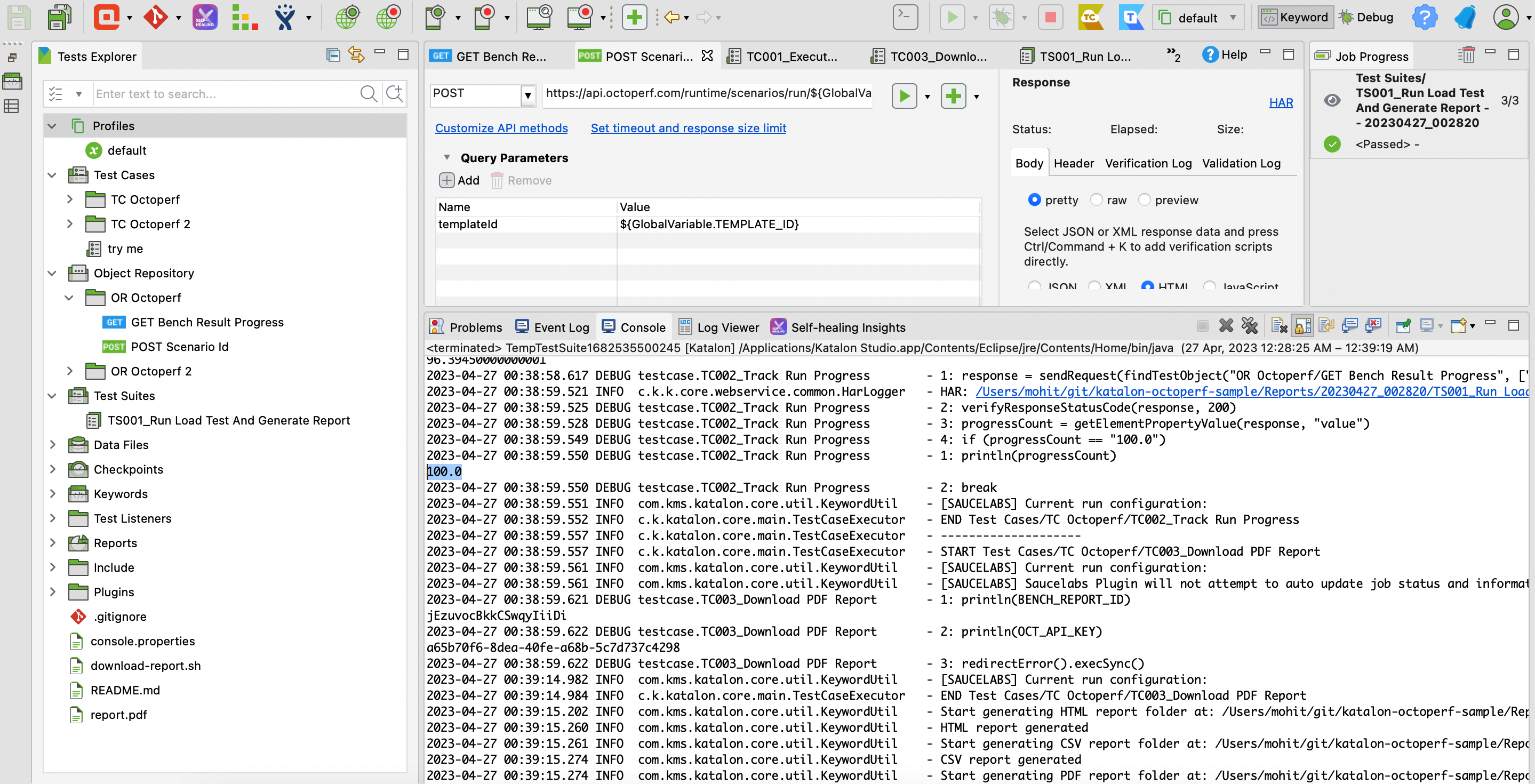Toggle the eye icon in Job Progress

coord(1332,100)
